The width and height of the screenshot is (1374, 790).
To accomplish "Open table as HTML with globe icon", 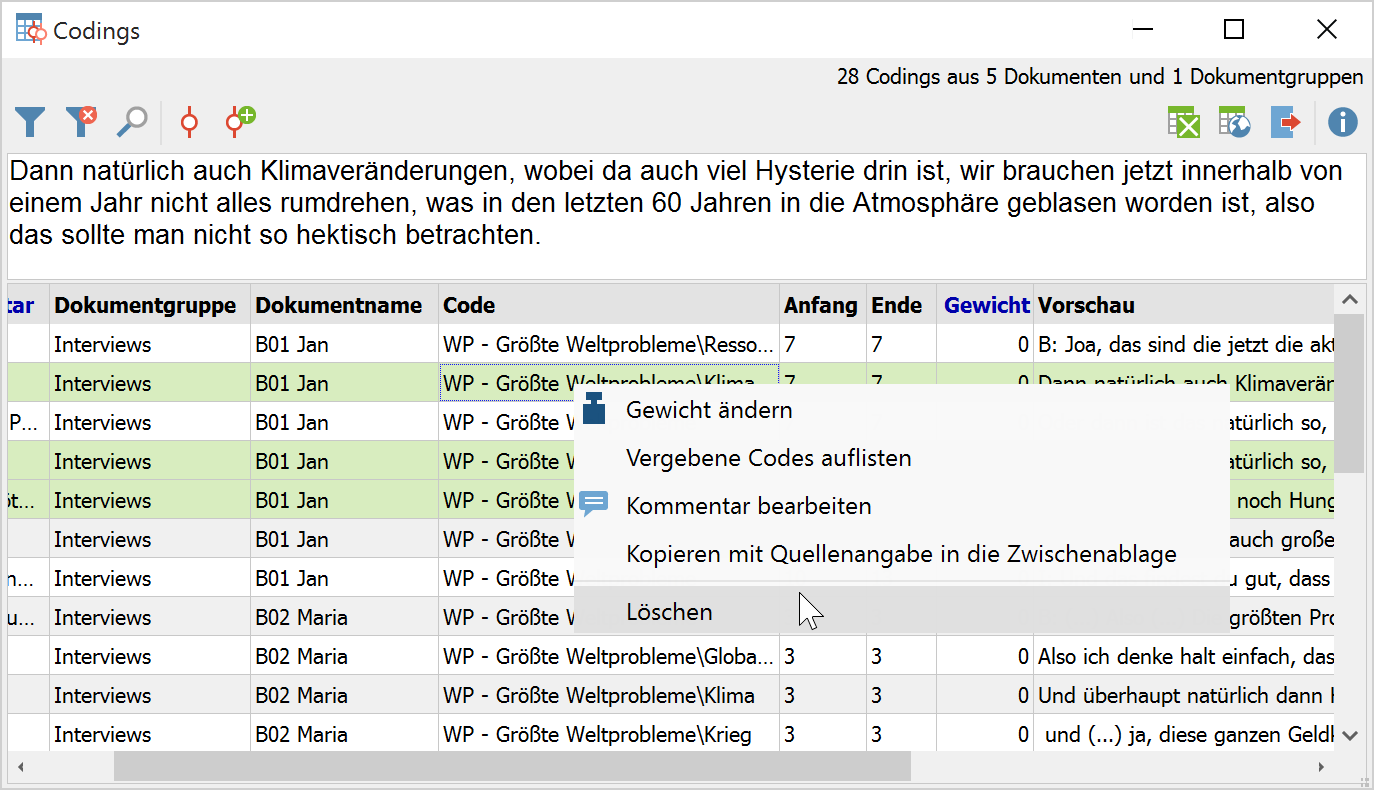I will 1234,123.
